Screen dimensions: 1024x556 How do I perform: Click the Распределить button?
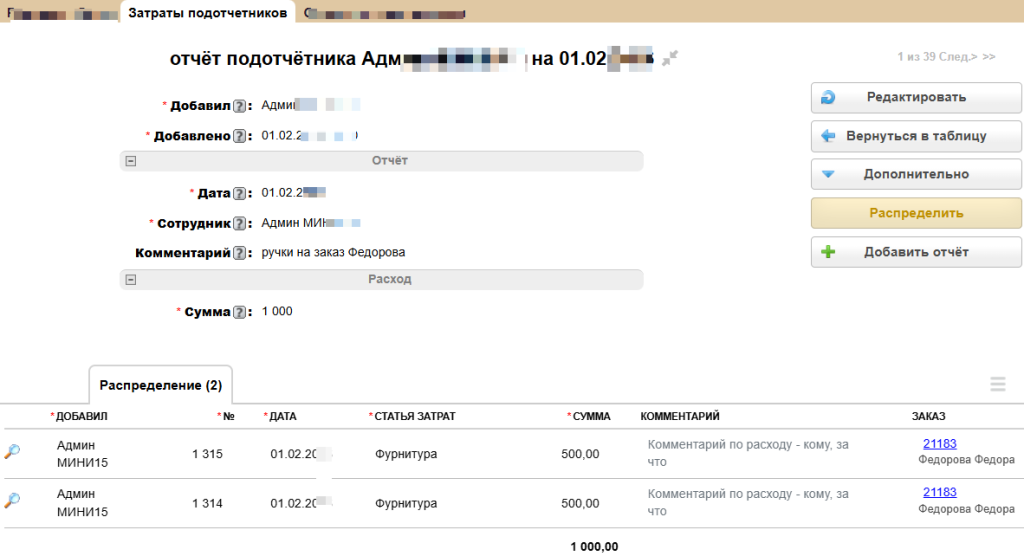pyautogui.click(x=915, y=213)
